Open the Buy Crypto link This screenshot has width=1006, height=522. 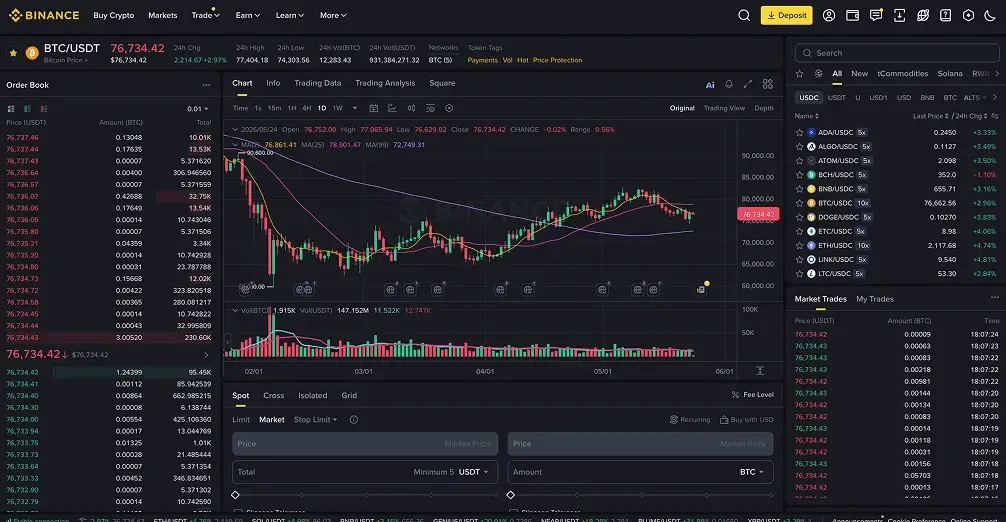tap(114, 15)
